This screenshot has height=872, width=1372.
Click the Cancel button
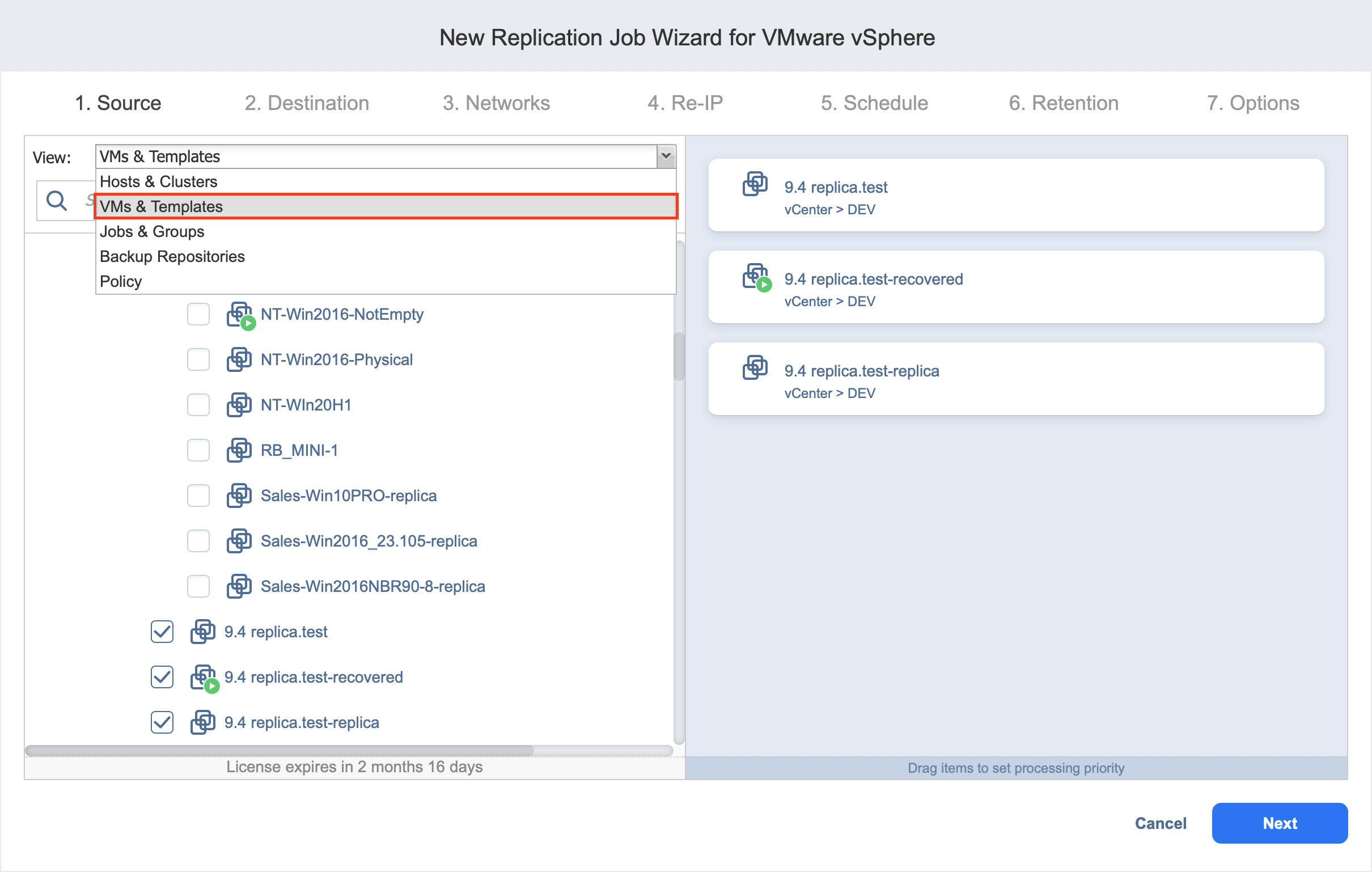pos(1161,824)
